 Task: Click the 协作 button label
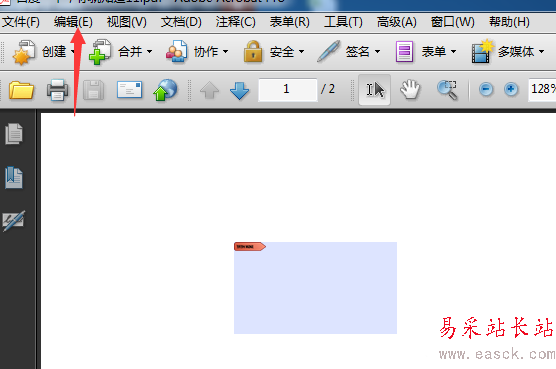pyautogui.click(x=206, y=52)
